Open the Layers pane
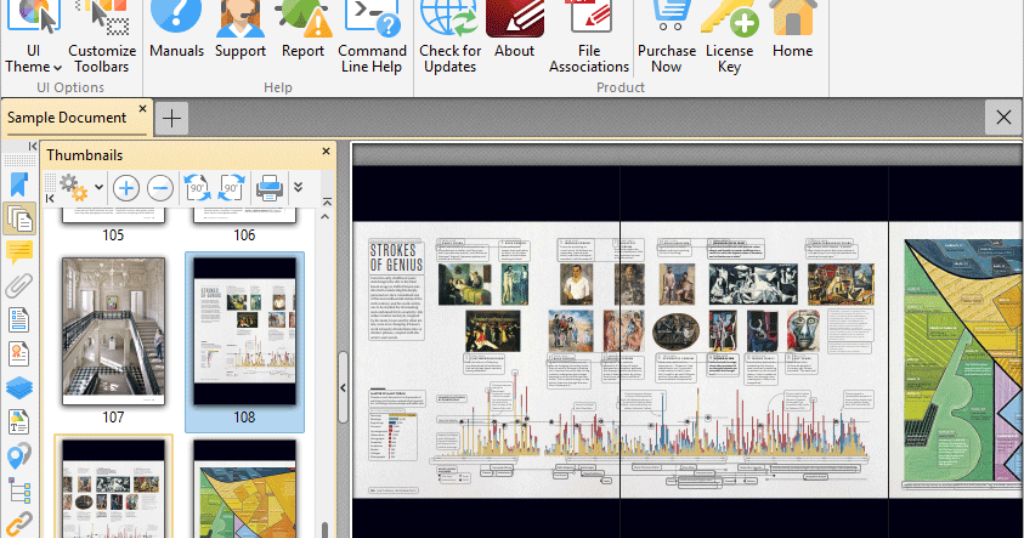Image resolution: width=1024 pixels, height=538 pixels. pos(19,388)
